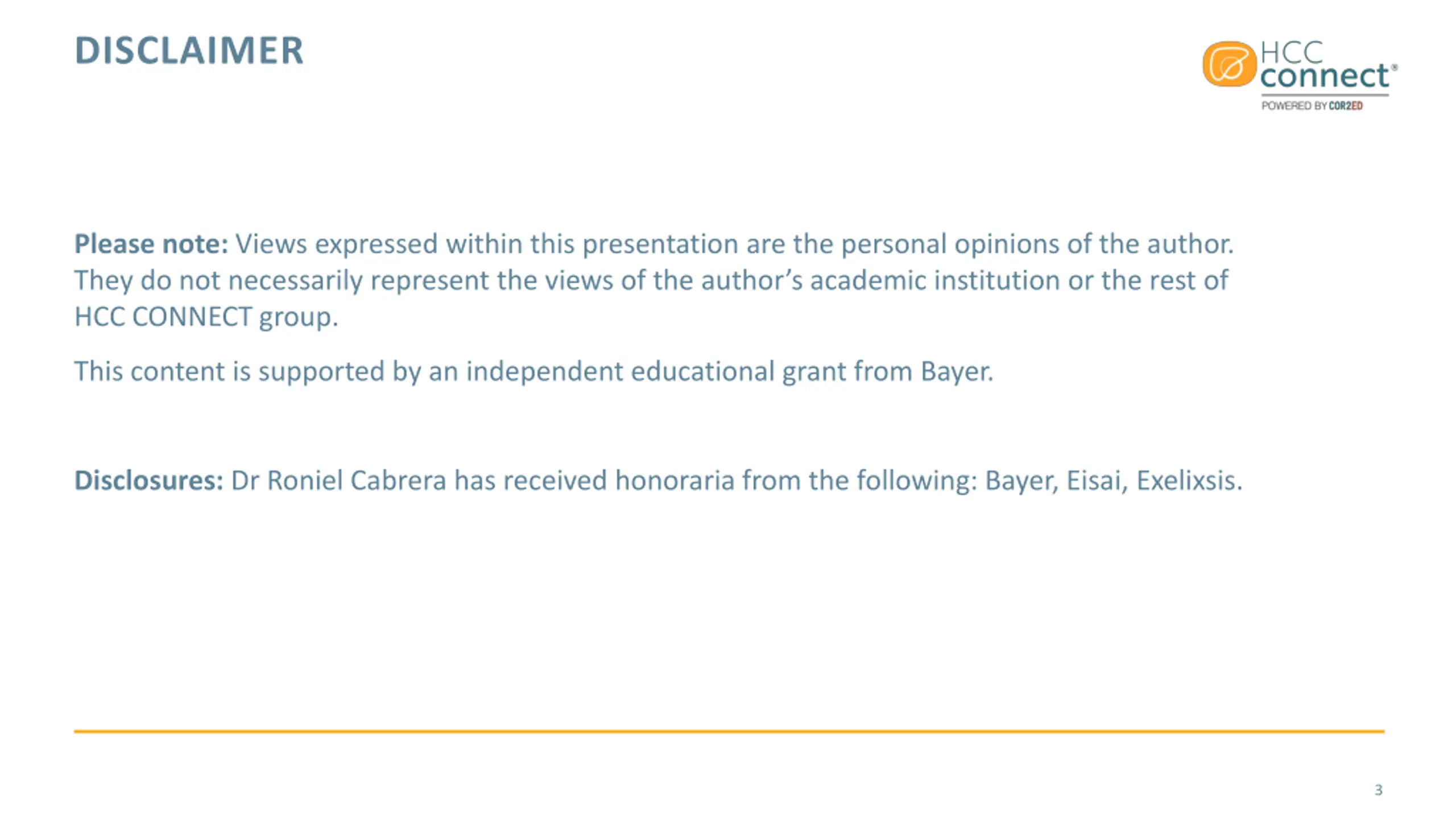Click the slide page number 3
The image size is (1456, 819).
coord(1378,790)
